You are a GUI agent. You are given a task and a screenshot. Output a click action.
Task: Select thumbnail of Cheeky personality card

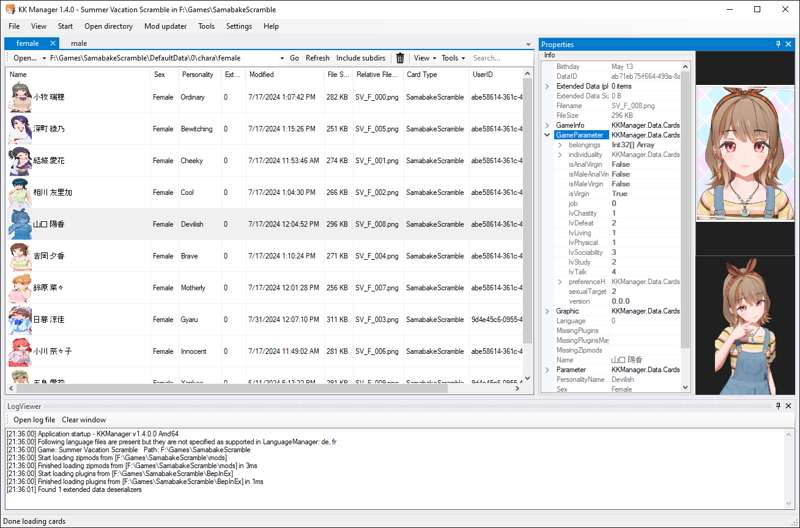click(x=20, y=161)
